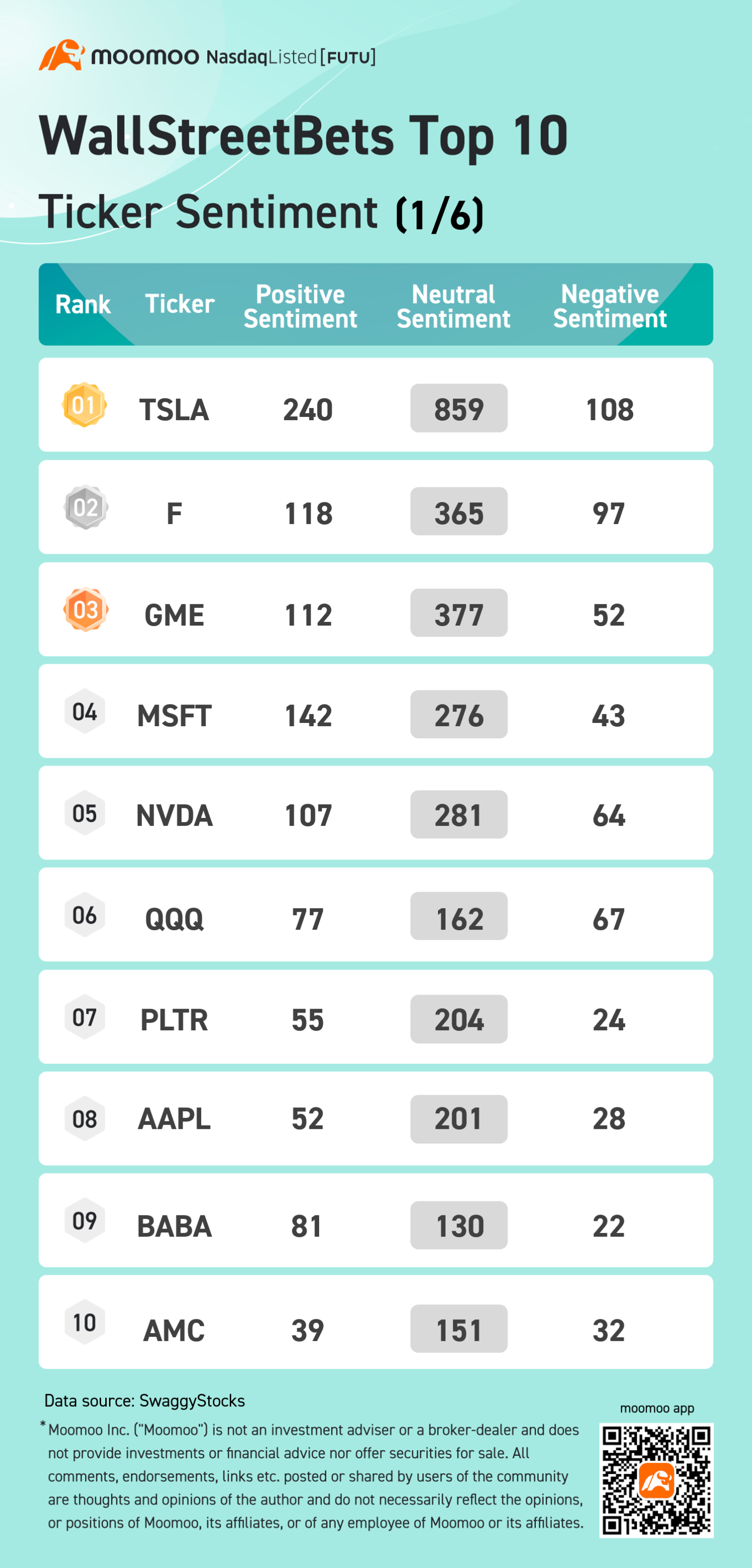Click the 04 rank hexagon badge
Screen dimensions: 752x1568
[x=85, y=711]
